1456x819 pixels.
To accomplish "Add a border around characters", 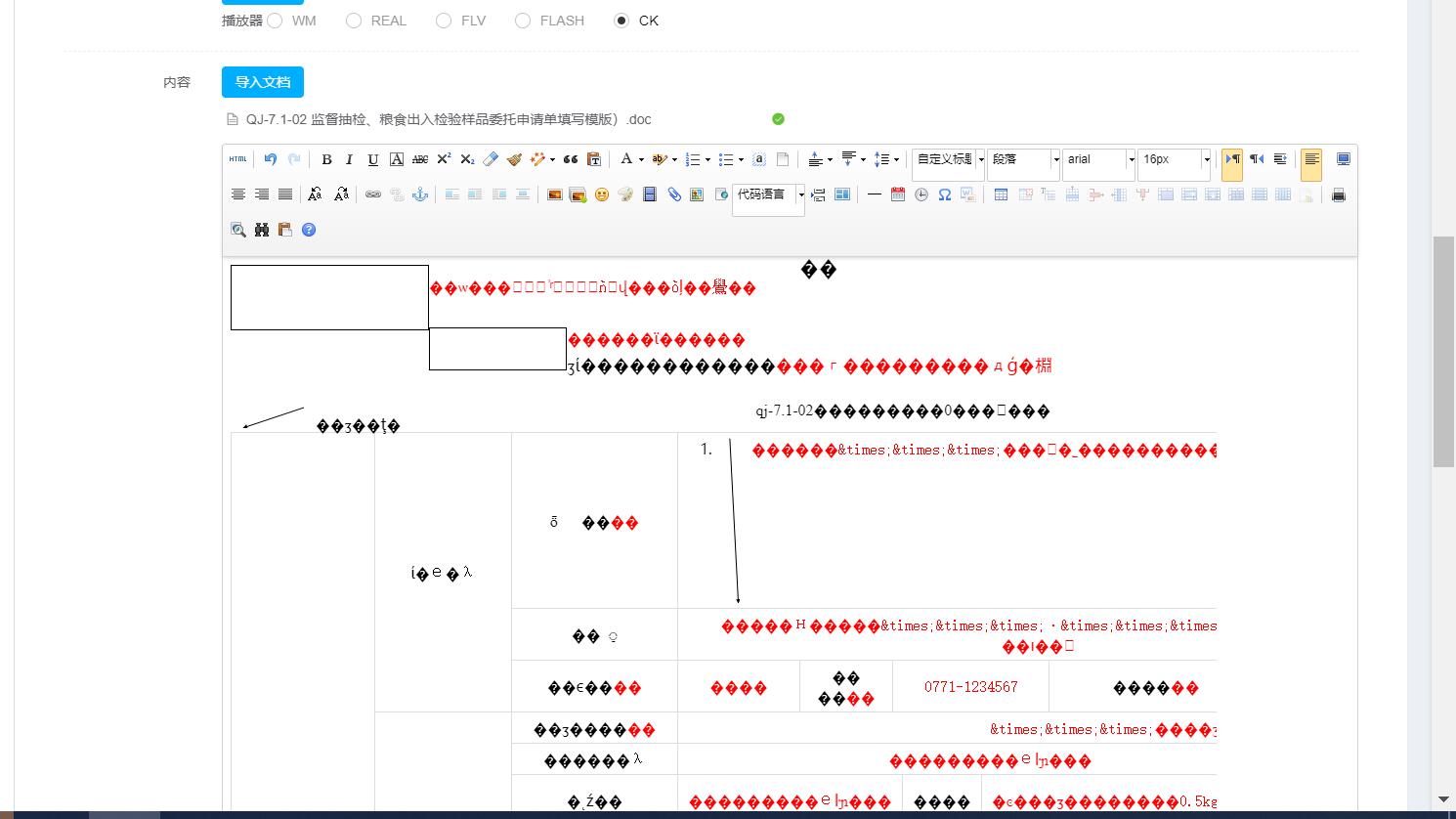I will [x=396, y=159].
